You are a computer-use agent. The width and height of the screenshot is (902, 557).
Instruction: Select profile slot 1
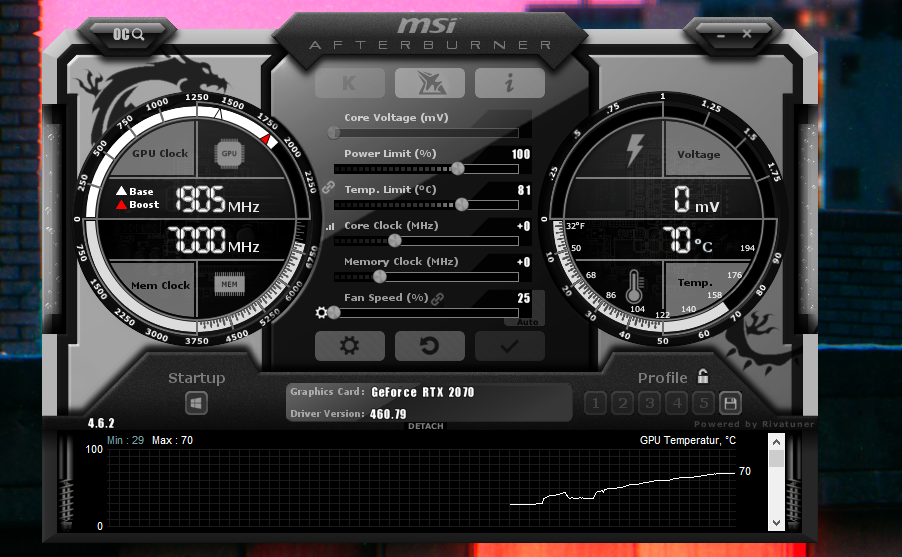595,403
